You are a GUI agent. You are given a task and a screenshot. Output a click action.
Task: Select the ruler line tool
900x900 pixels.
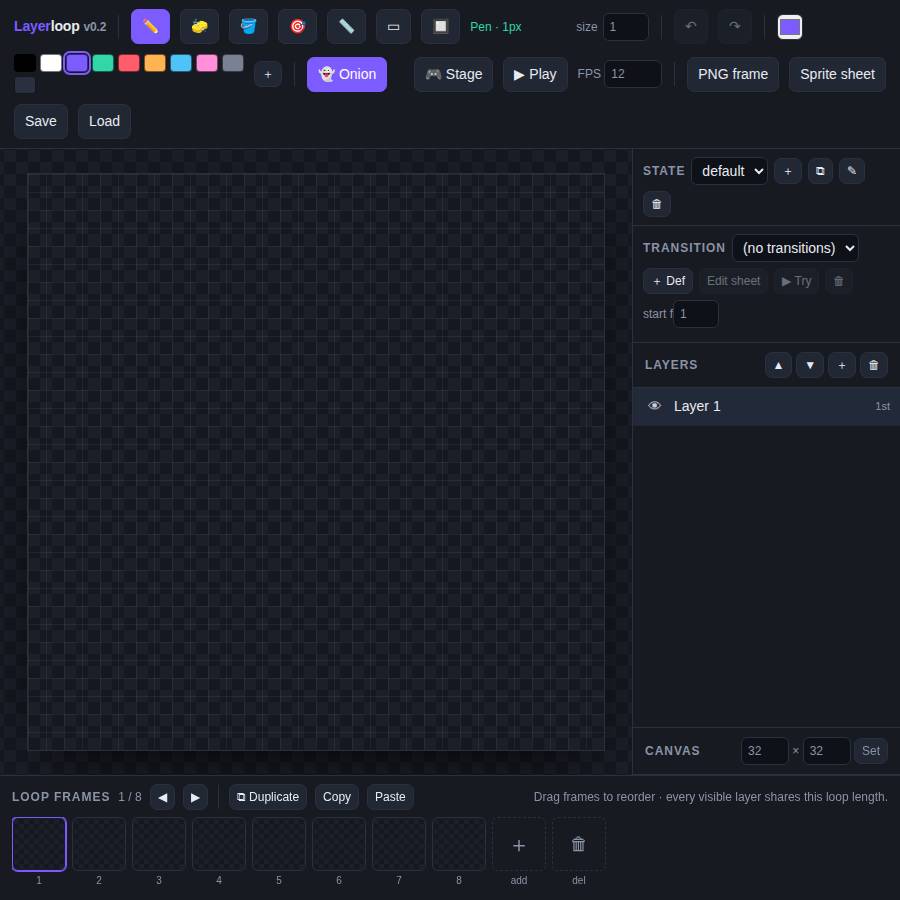(x=346, y=26)
